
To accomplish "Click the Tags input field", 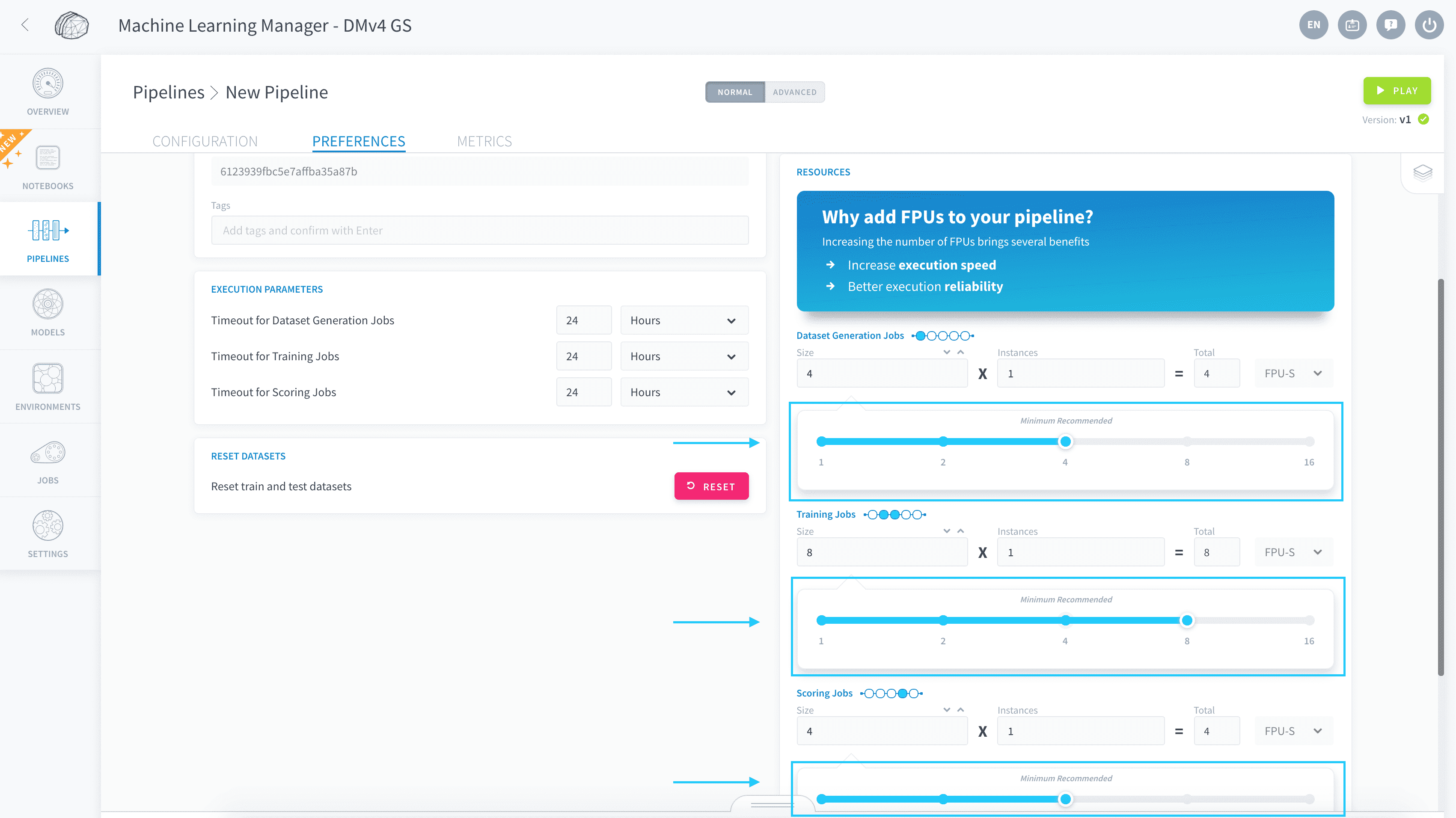I will [x=480, y=231].
